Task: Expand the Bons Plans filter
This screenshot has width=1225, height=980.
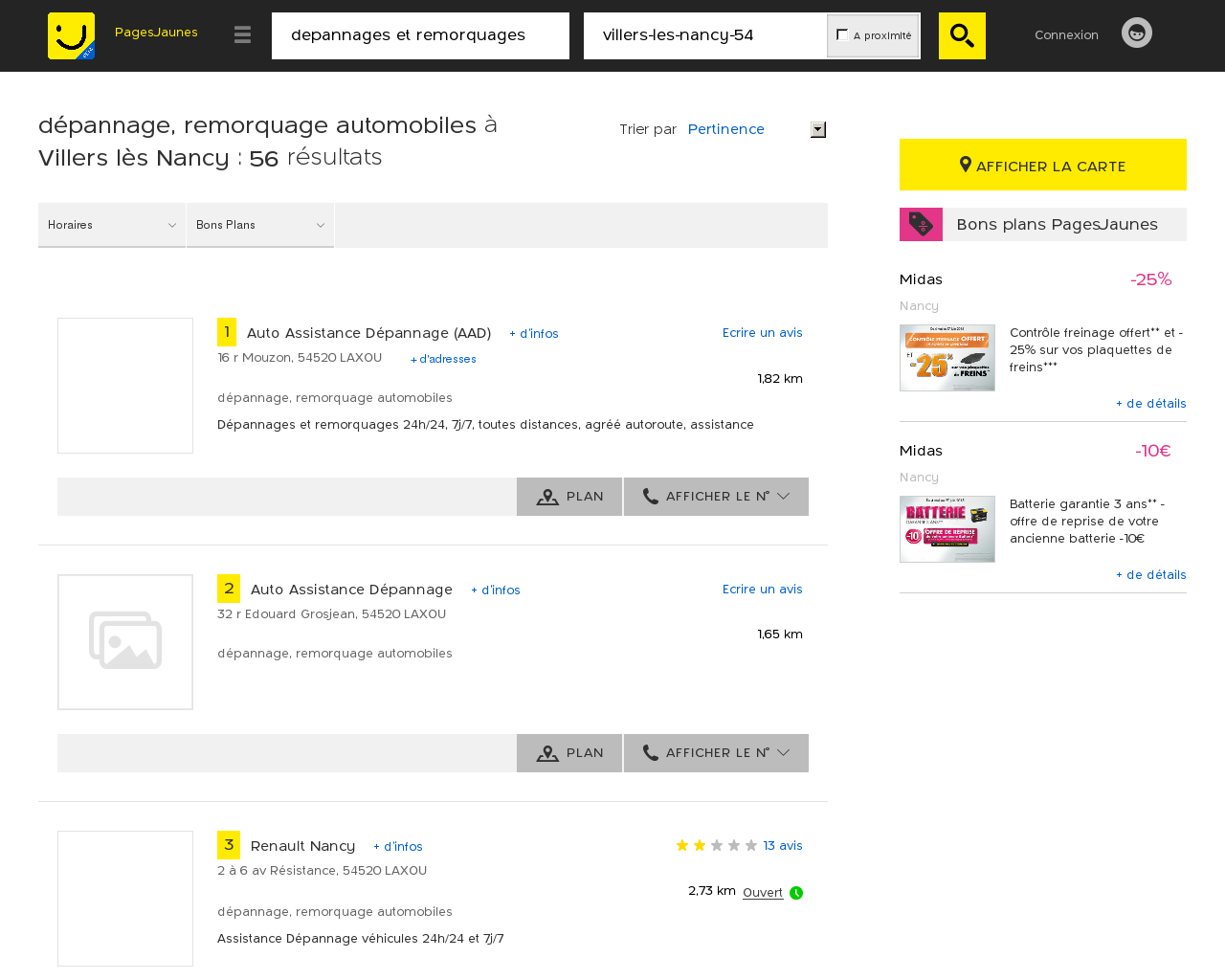Action: point(260,225)
